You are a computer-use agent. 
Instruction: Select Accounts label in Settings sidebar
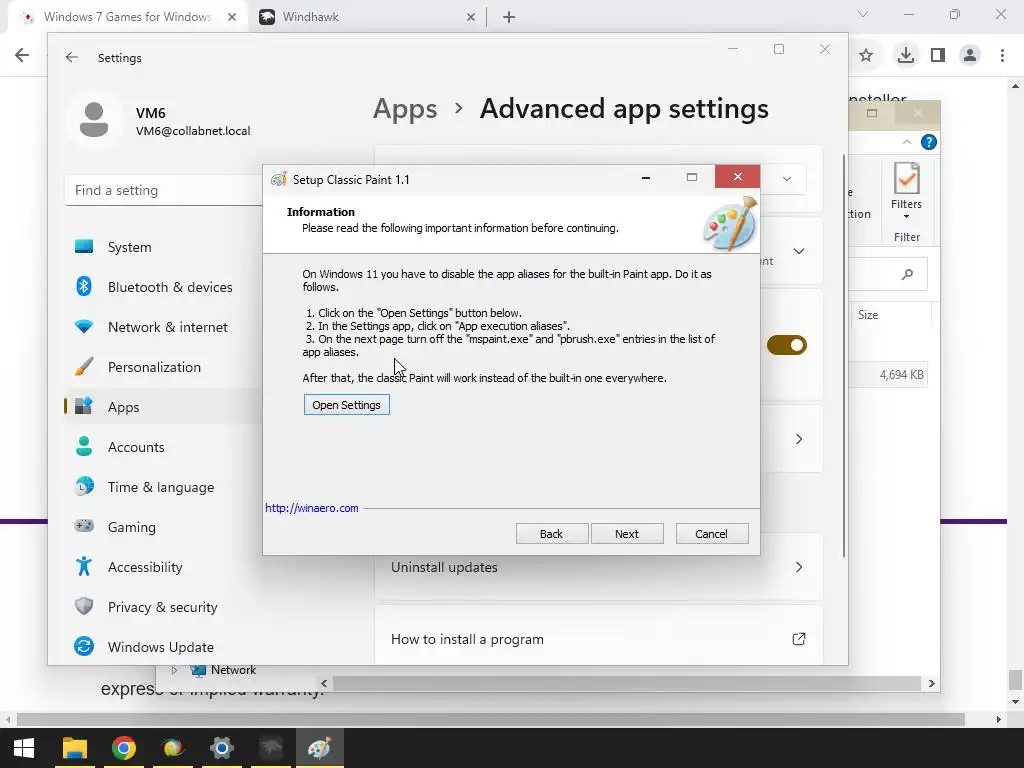136,447
